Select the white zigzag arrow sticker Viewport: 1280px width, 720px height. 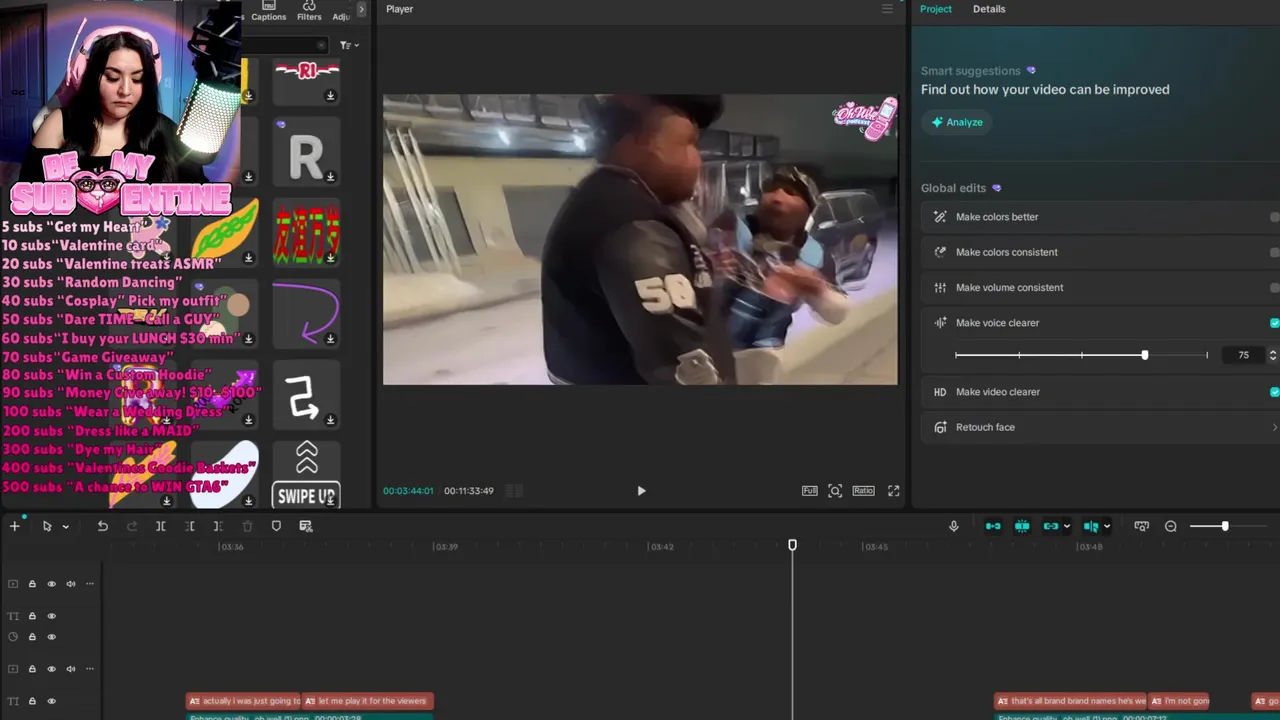tap(306, 396)
